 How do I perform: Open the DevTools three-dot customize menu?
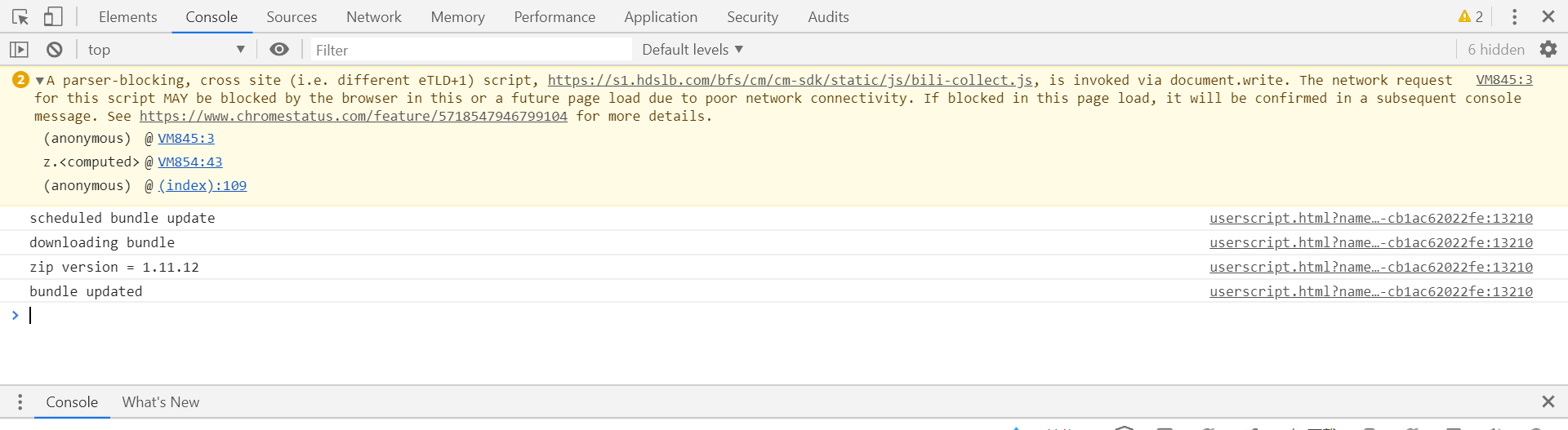[x=1514, y=17]
